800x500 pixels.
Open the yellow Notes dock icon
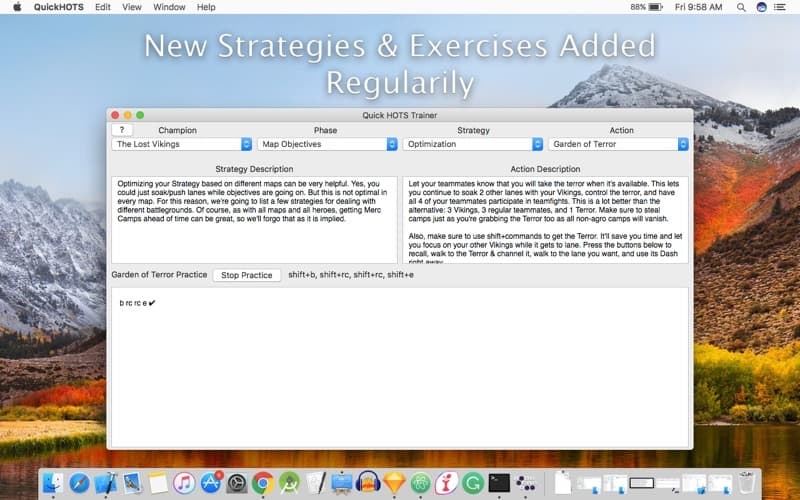(x=158, y=483)
